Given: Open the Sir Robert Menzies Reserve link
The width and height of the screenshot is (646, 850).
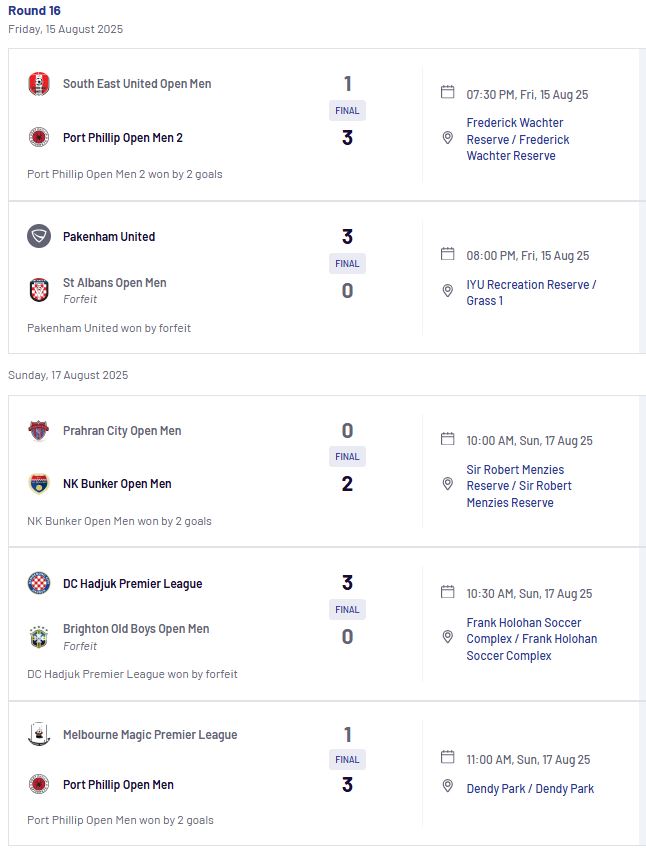Looking at the screenshot, I should point(519,486).
